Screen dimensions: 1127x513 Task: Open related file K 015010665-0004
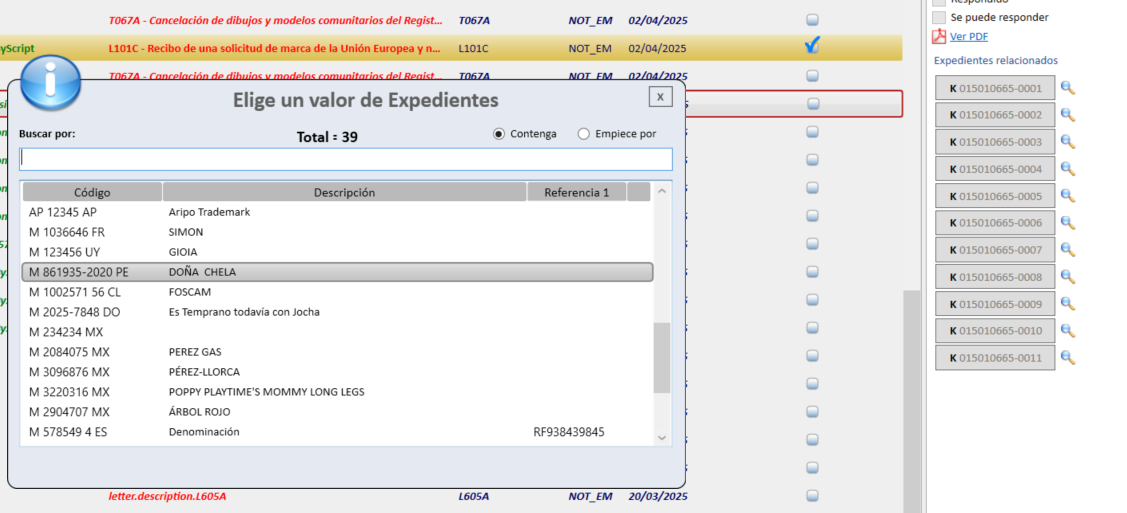coord(995,169)
